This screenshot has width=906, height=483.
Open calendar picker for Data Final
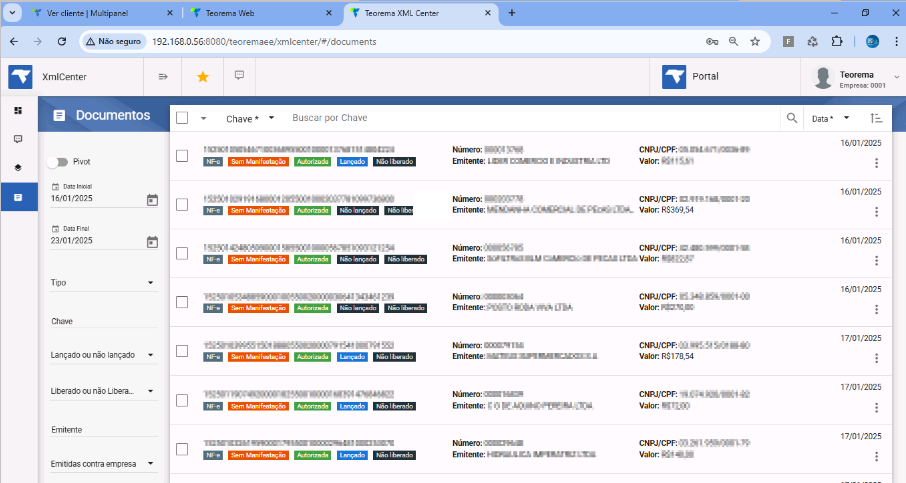click(152, 242)
